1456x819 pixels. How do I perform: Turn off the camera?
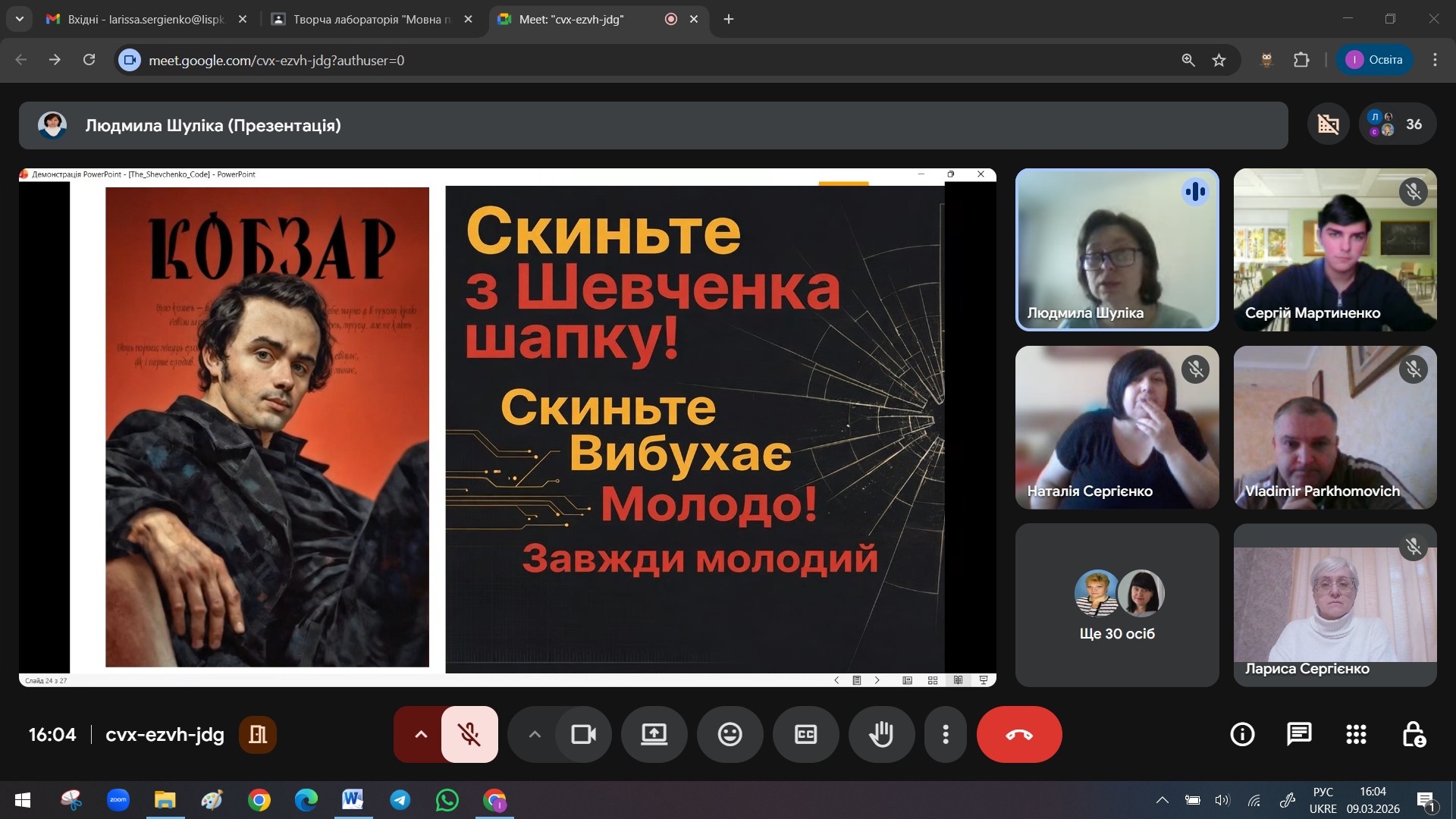click(x=583, y=734)
